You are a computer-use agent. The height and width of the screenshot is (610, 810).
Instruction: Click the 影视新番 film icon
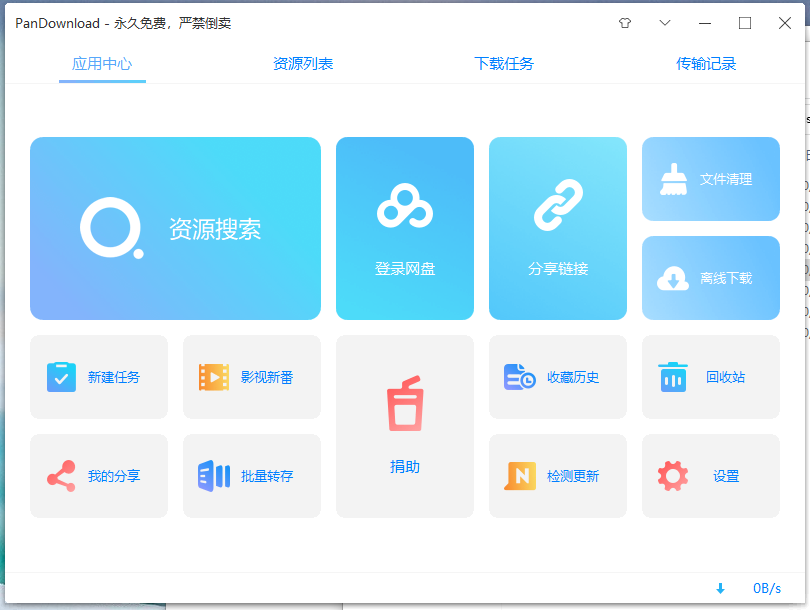[x=214, y=377]
